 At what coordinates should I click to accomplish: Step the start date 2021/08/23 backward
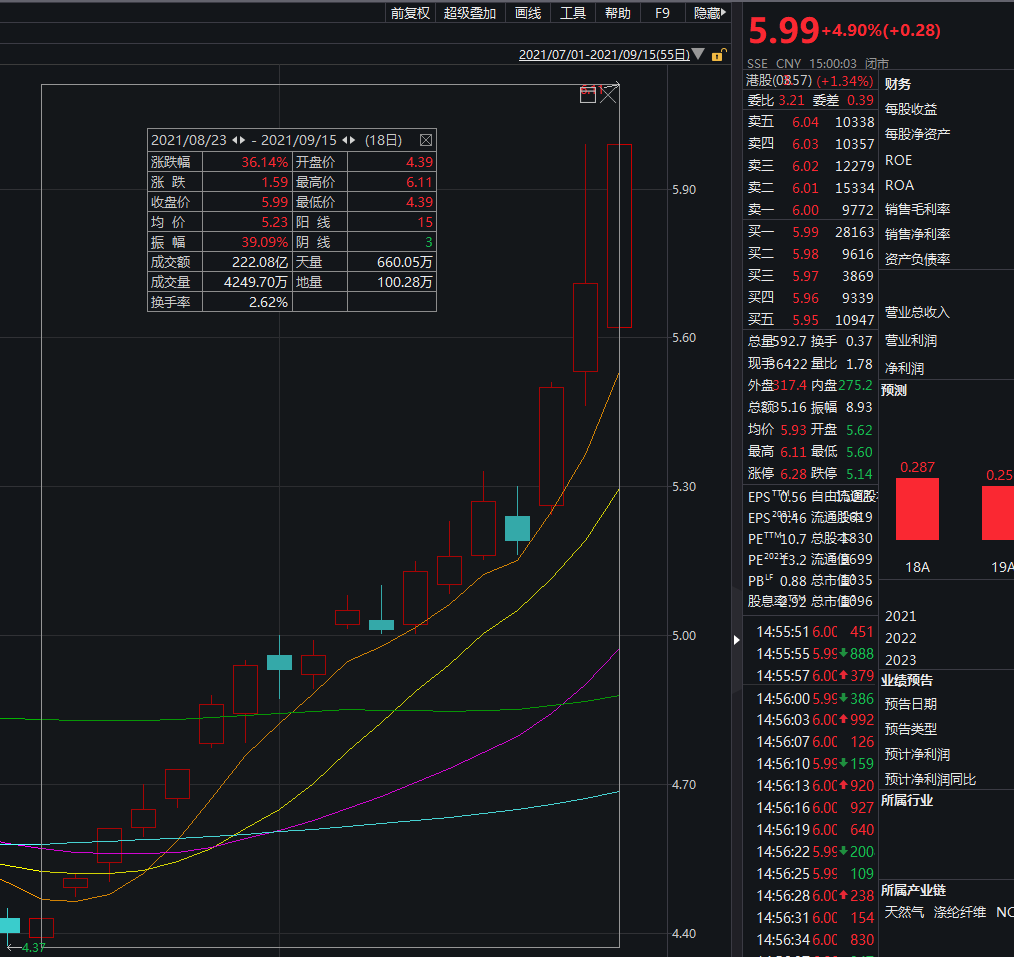(x=234, y=140)
